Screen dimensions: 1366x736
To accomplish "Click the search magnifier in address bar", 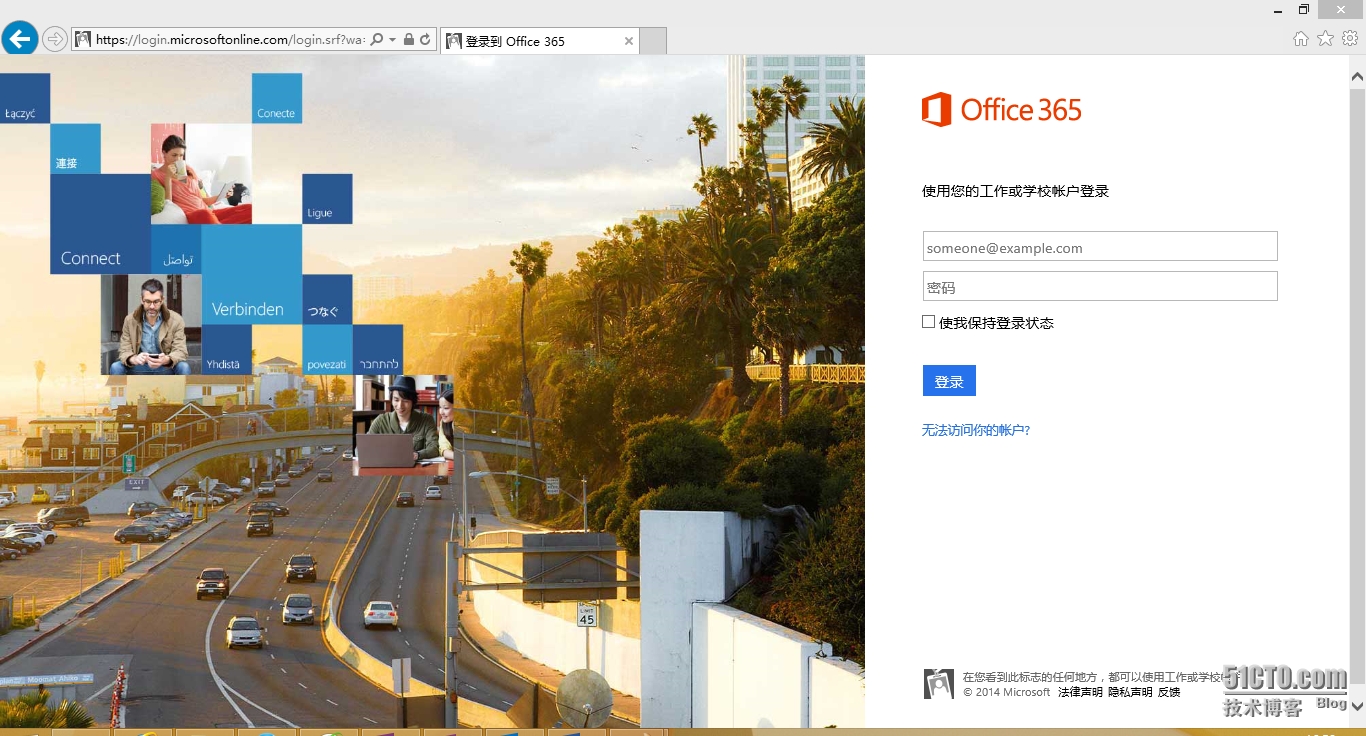I will [x=377, y=40].
